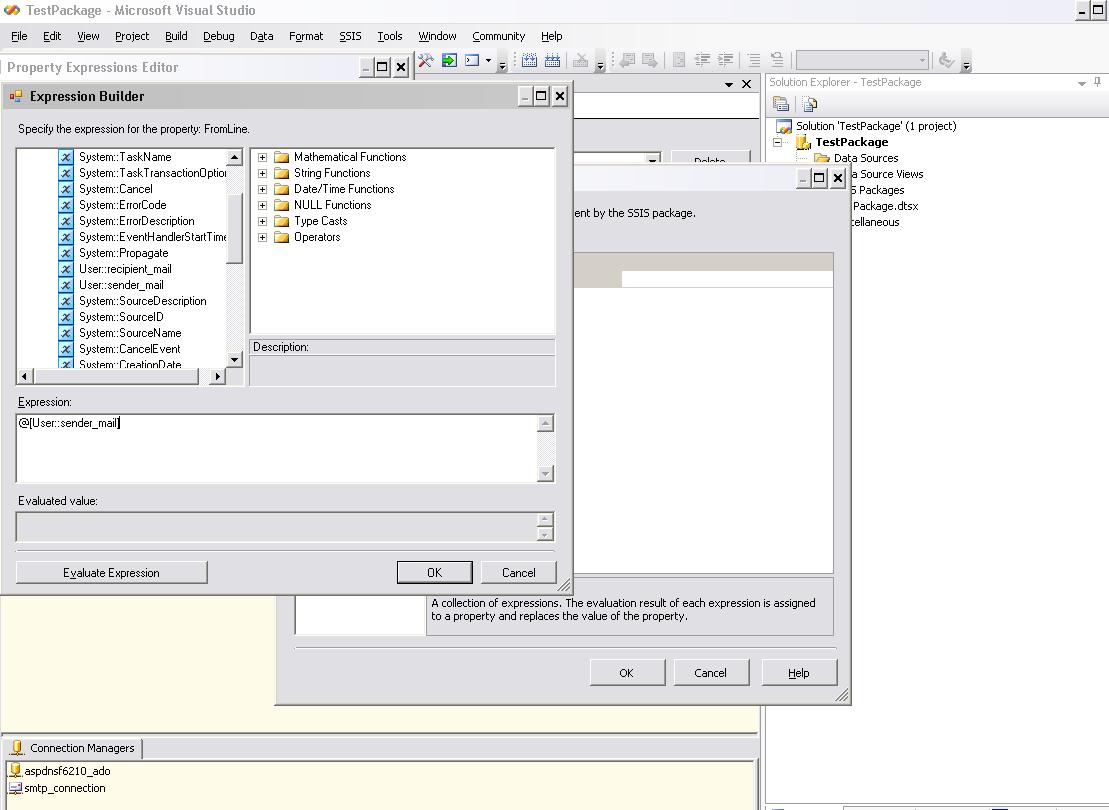The height and width of the screenshot is (810, 1109).
Task: Expand the Type Casts category
Action: (x=262, y=221)
